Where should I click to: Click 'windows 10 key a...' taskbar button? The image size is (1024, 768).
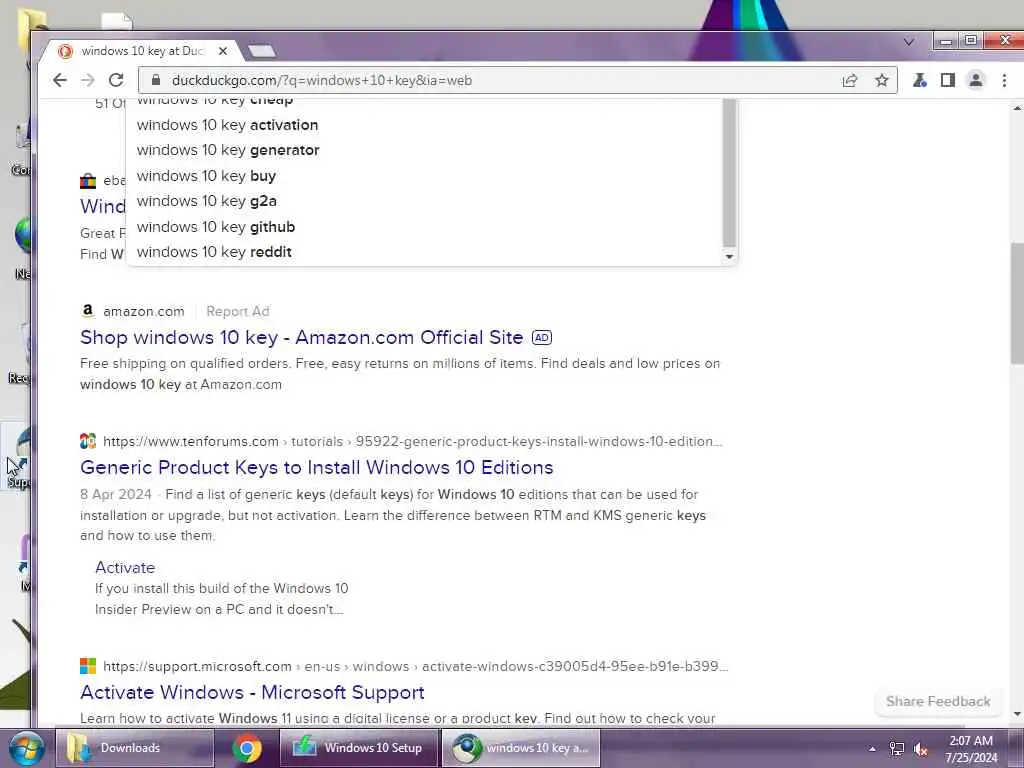click(521, 748)
